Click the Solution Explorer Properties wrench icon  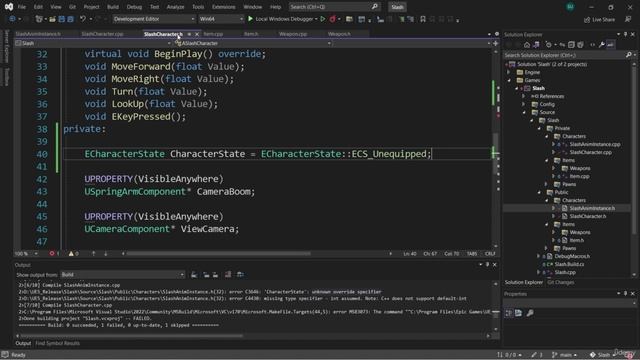[x=602, y=45]
